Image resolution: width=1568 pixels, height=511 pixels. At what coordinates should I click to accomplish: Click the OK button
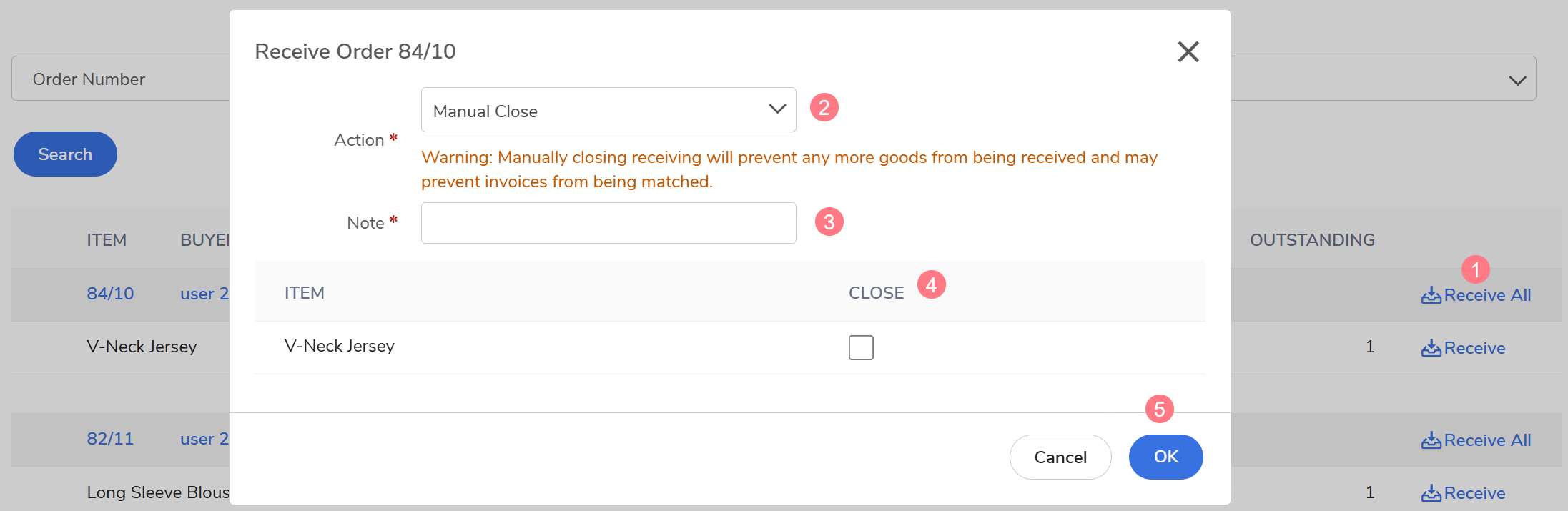point(1165,457)
